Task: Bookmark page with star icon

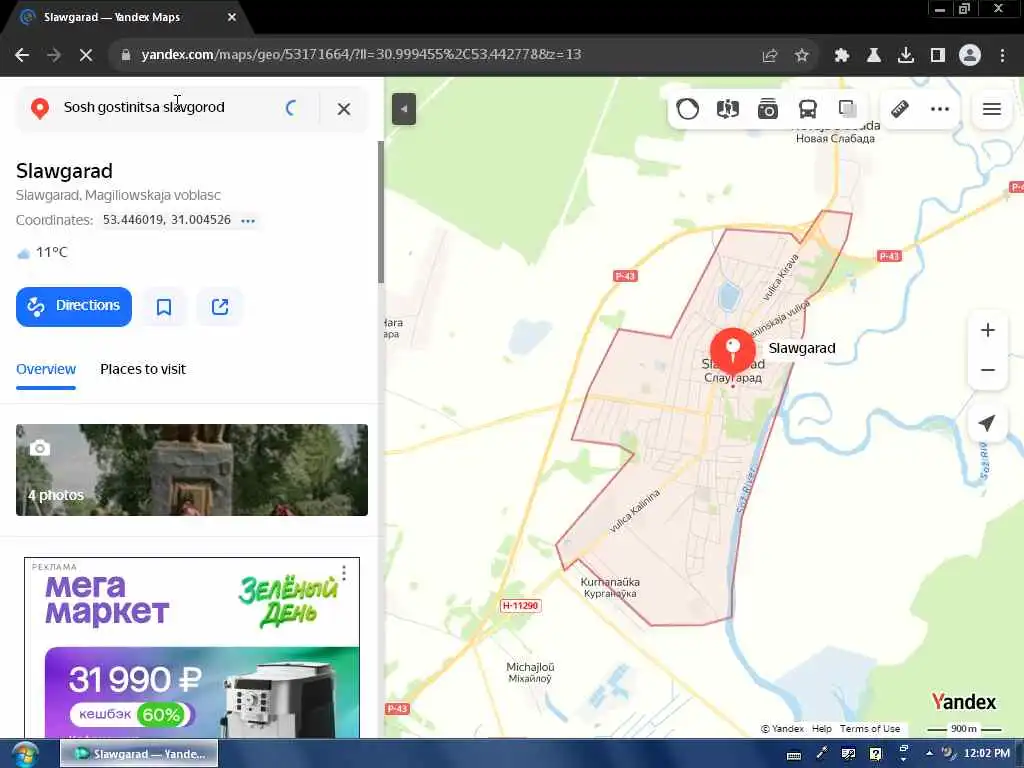Action: tap(802, 55)
